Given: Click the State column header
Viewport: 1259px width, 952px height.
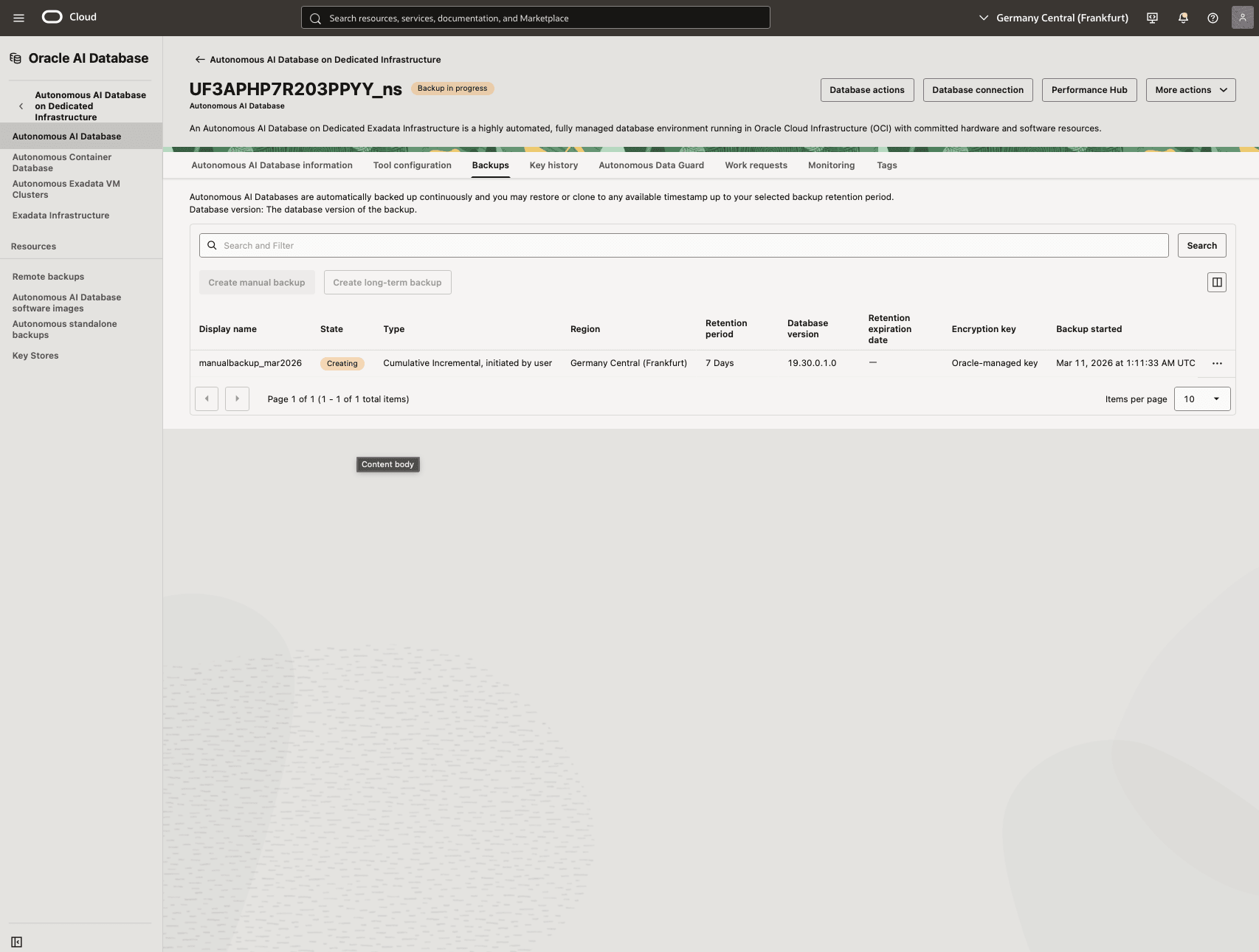Looking at the screenshot, I should (331, 329).
